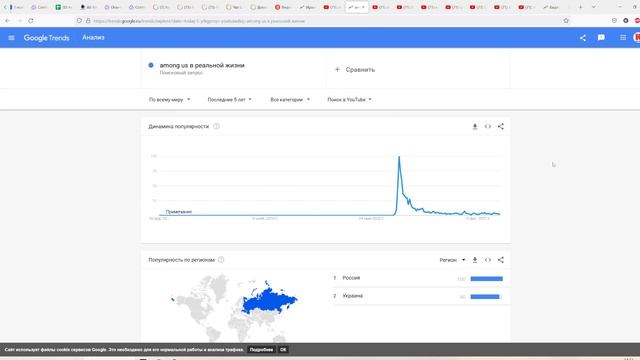The width and height of the screenshot is (640, 360).
Task: Close the active browser tab
Action: (x=363, y=7)
